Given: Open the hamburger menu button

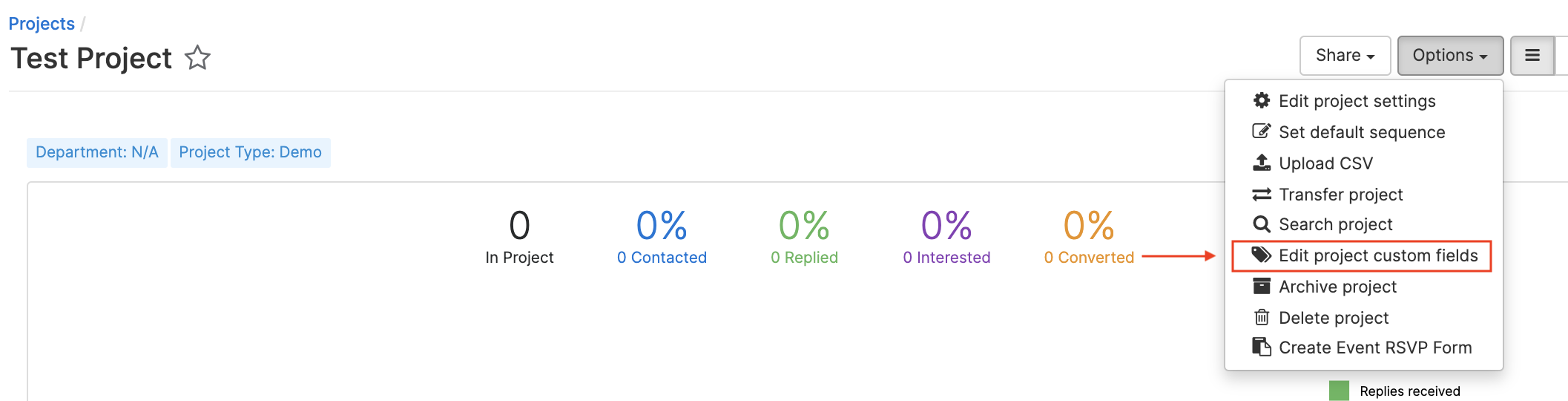Looking at the screenshot, I should [x=1532, y=56].
